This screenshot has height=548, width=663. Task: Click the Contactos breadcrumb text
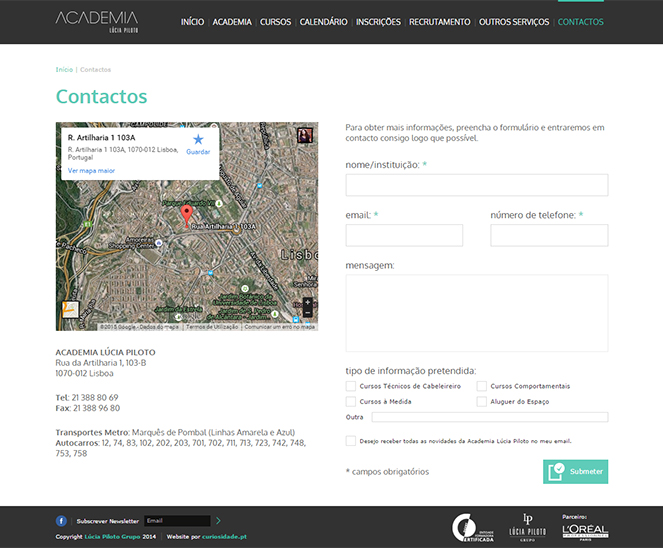[x=96, y=70]
